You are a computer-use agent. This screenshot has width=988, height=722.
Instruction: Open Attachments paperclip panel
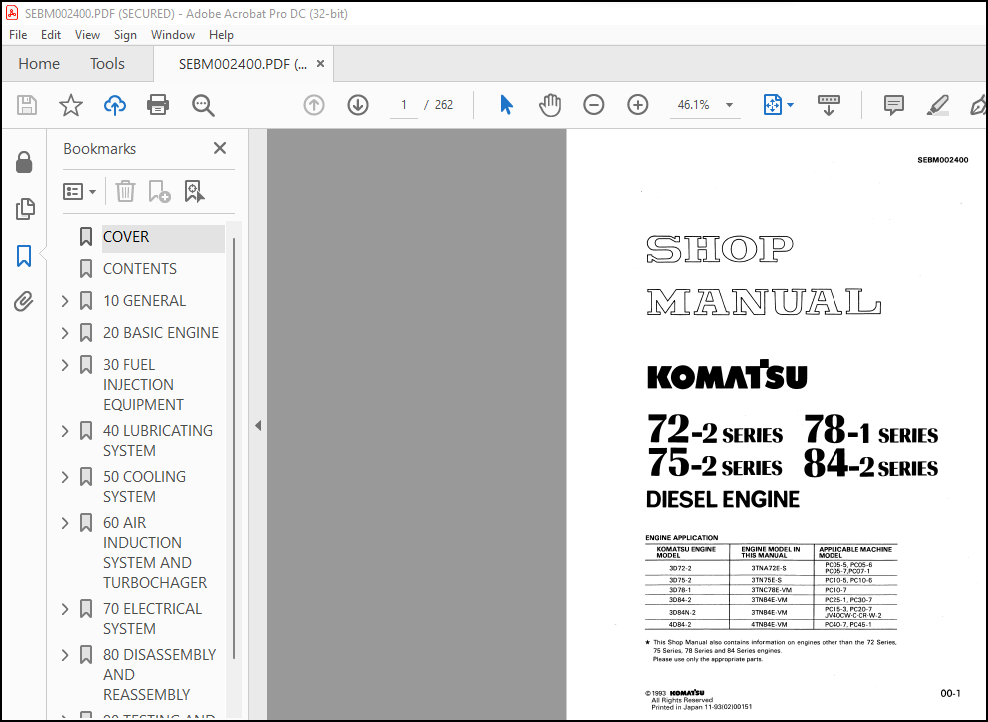click(24, 301)
